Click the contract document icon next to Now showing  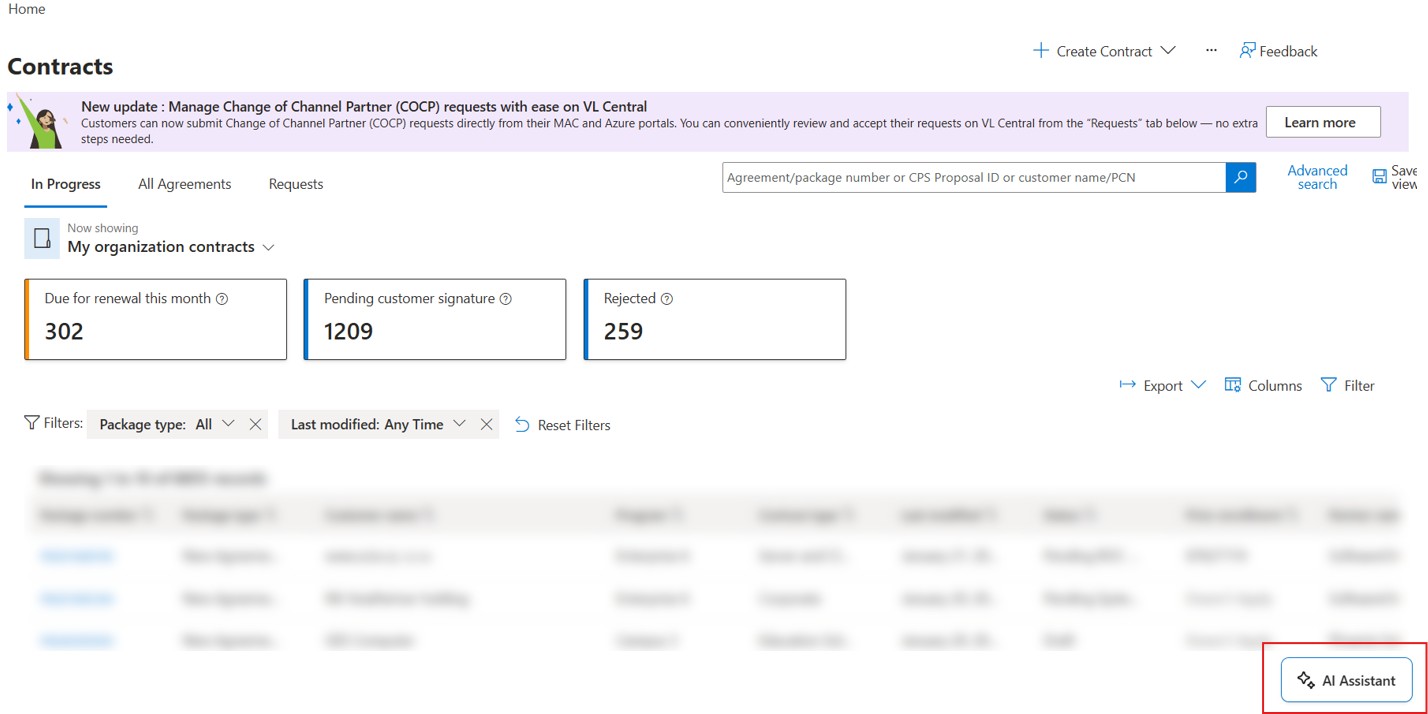42,239
